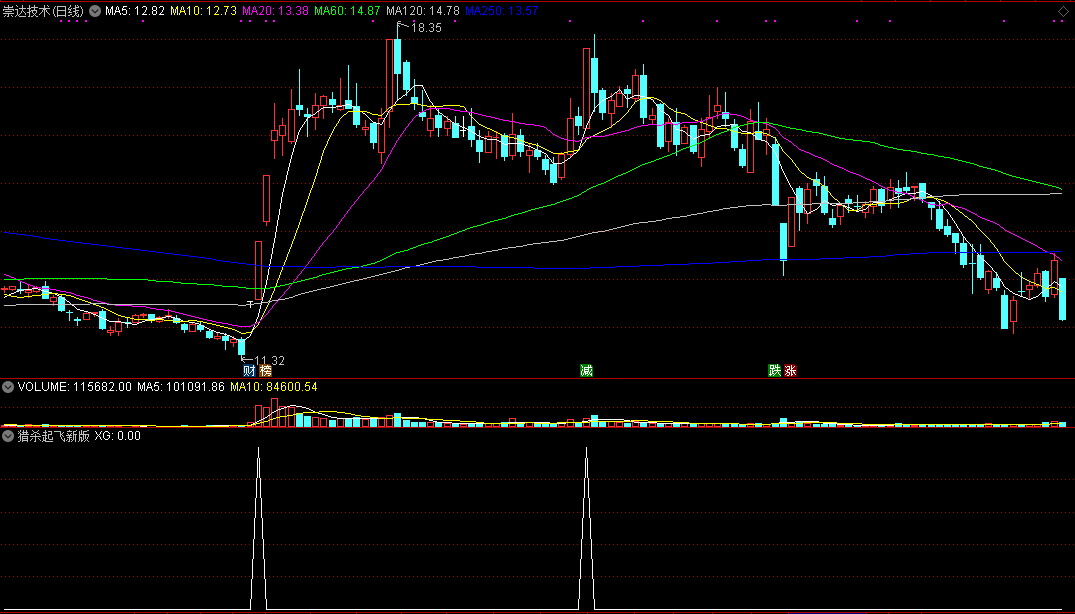Click the 榜 marker below the chart
Screen dimensions: 1075x614
pos(265,371)
